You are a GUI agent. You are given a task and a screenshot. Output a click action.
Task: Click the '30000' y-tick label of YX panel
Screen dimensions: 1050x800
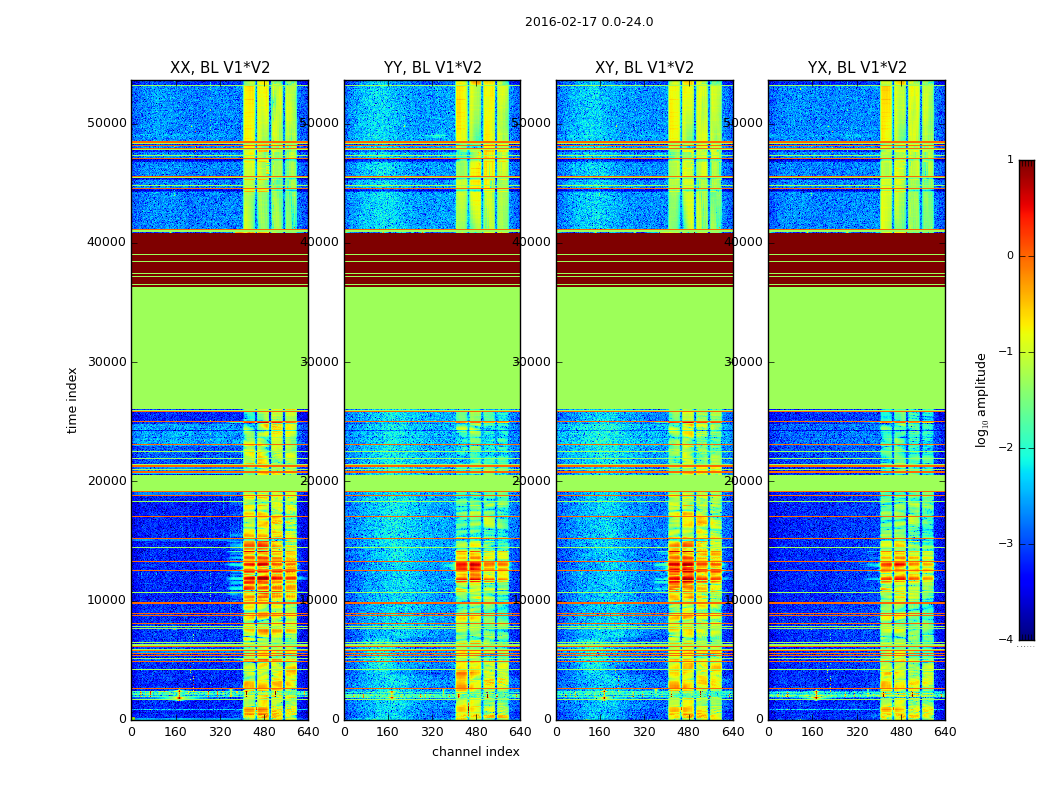745,362
